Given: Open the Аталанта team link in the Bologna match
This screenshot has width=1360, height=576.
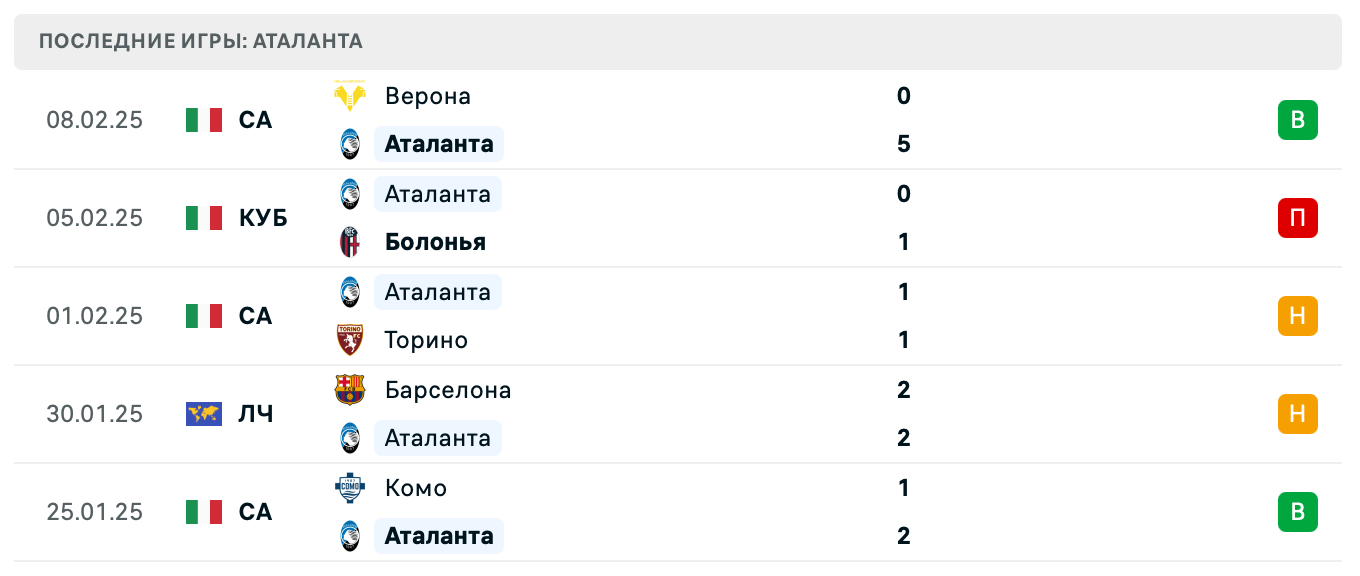Looking at the screenshot, I should 438,194.
